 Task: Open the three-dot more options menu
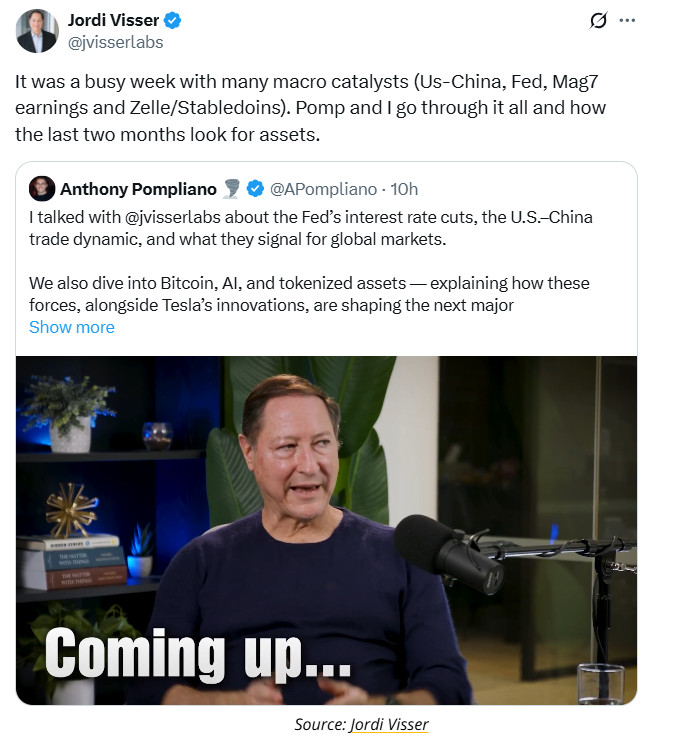point(627,20)
